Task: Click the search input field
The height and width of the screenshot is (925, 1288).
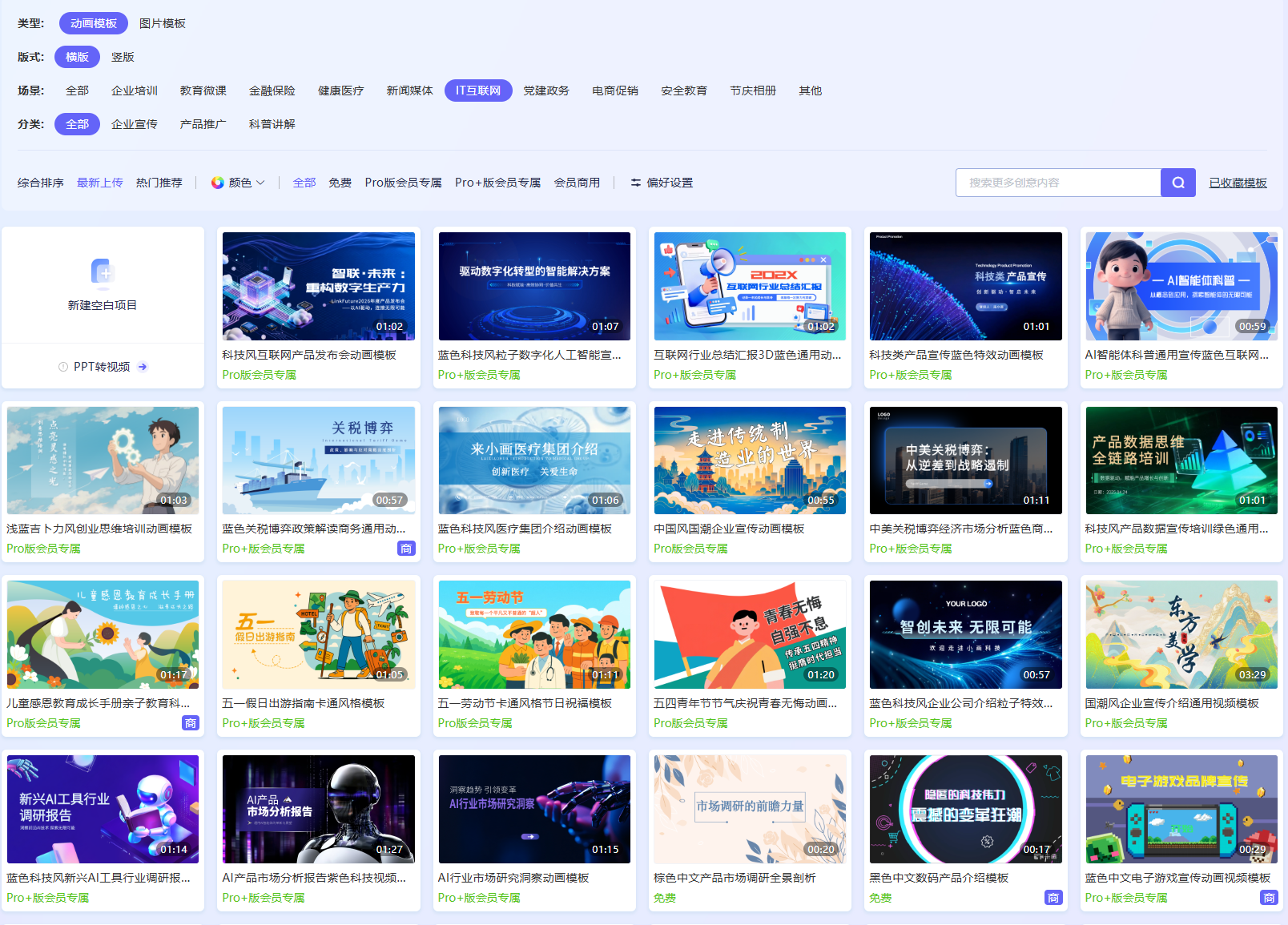Action: point(1057,183)
